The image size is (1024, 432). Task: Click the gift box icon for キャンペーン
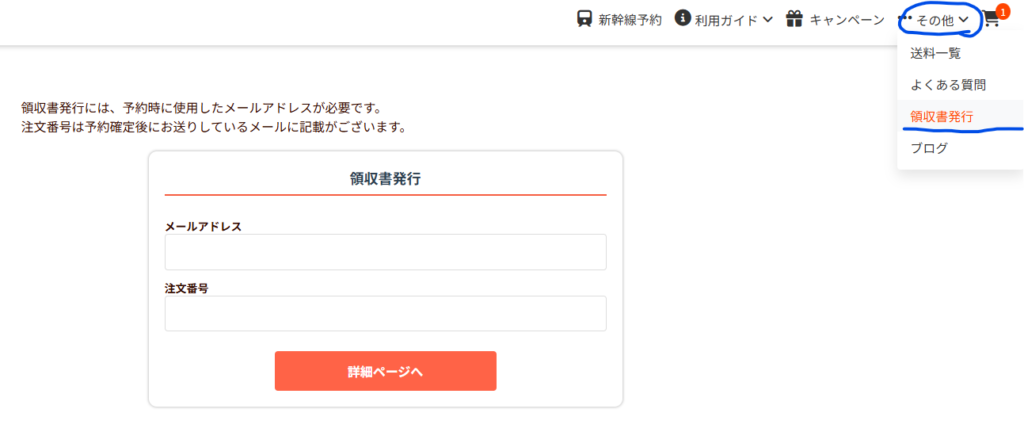click(x=794, y=19)
